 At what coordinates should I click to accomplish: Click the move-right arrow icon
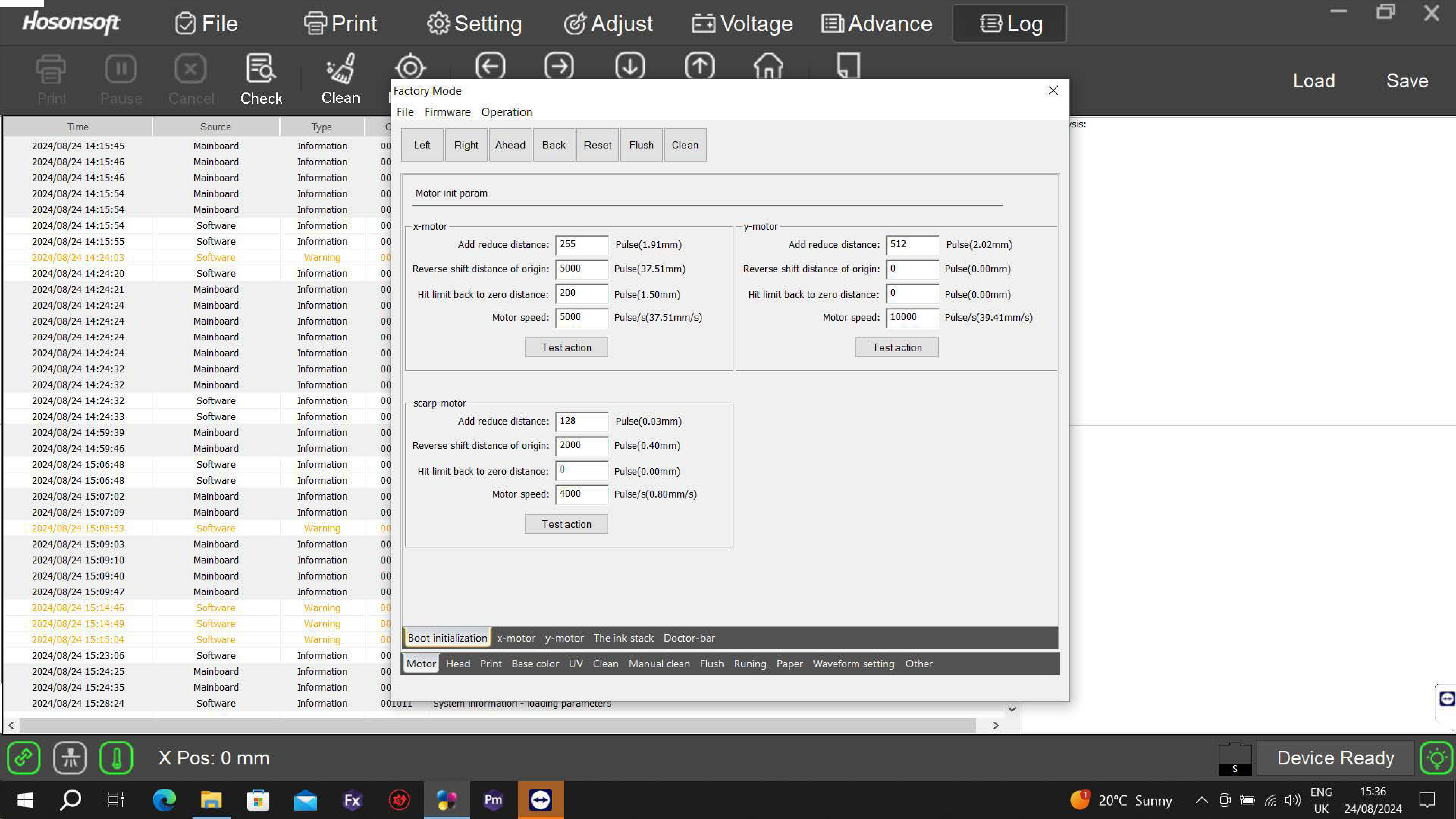[559, 67]
